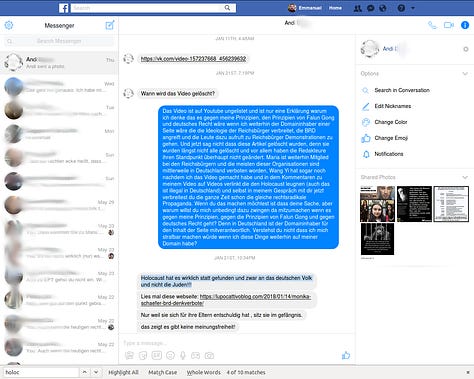474x379 pixels.
Task: Click the bell icon next to Notifications
Action: 366,154
